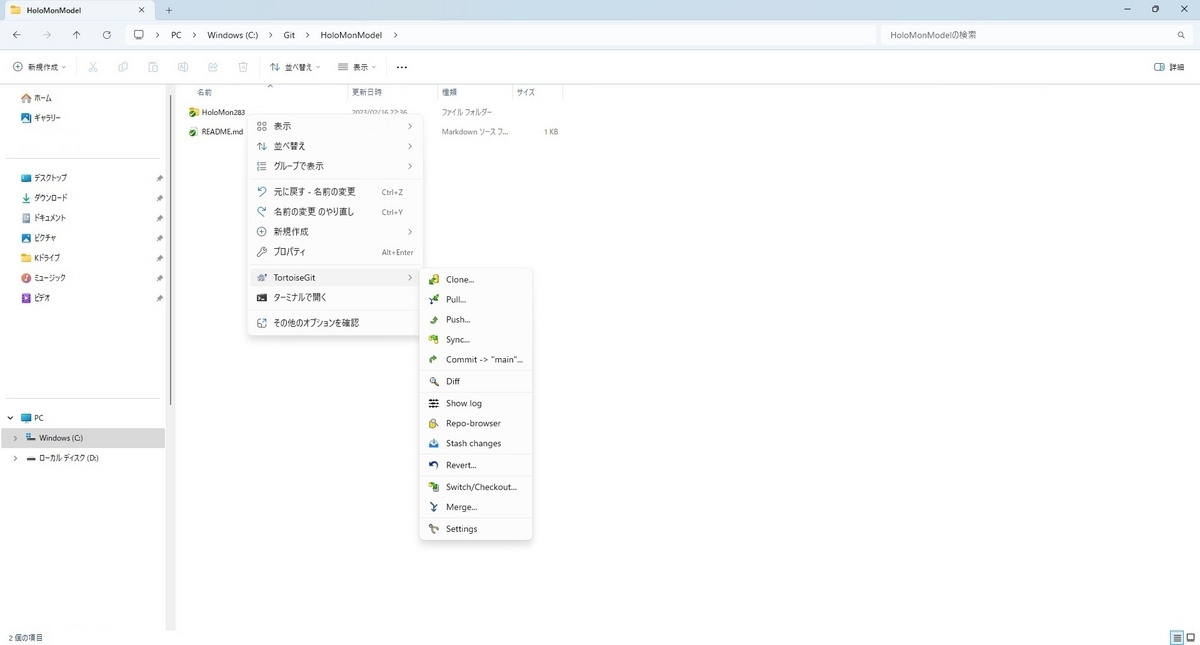Screen dimensions: 1200x645
Task: Start a Push from the TortoiseGit submenu
Action: [456, 319]
